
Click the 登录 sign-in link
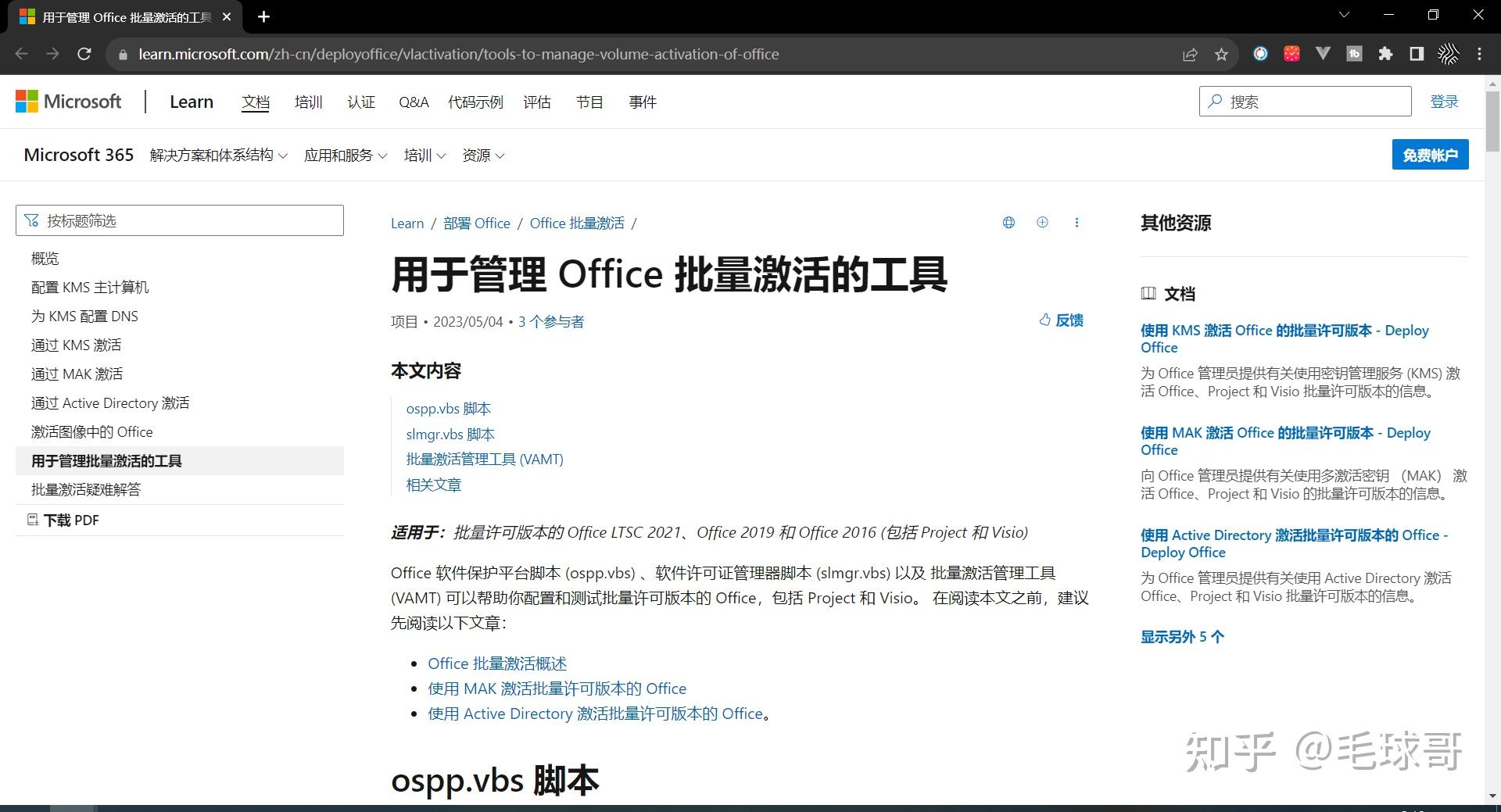1444,102
